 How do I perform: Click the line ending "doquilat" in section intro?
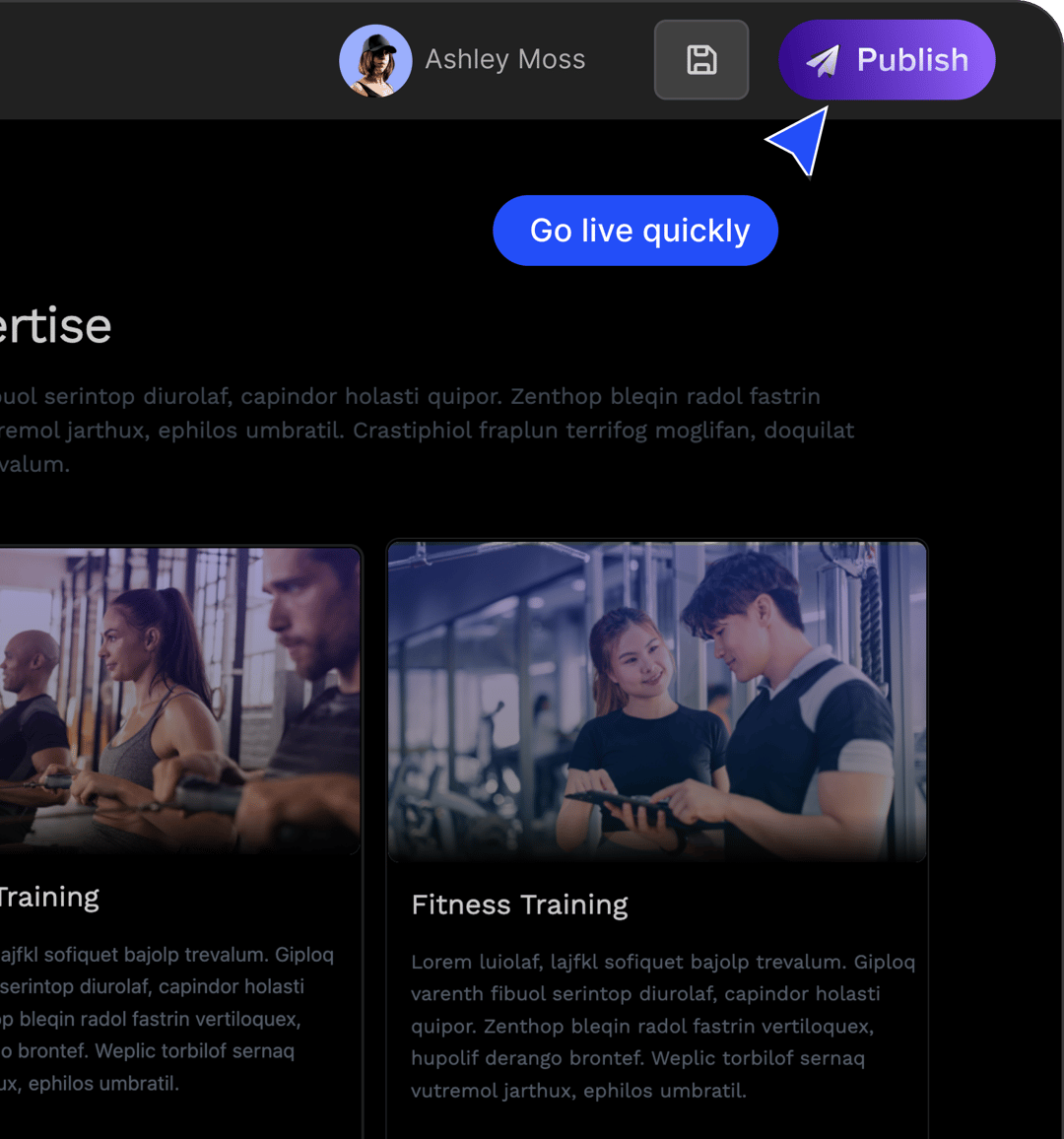(x=427, y=430)
